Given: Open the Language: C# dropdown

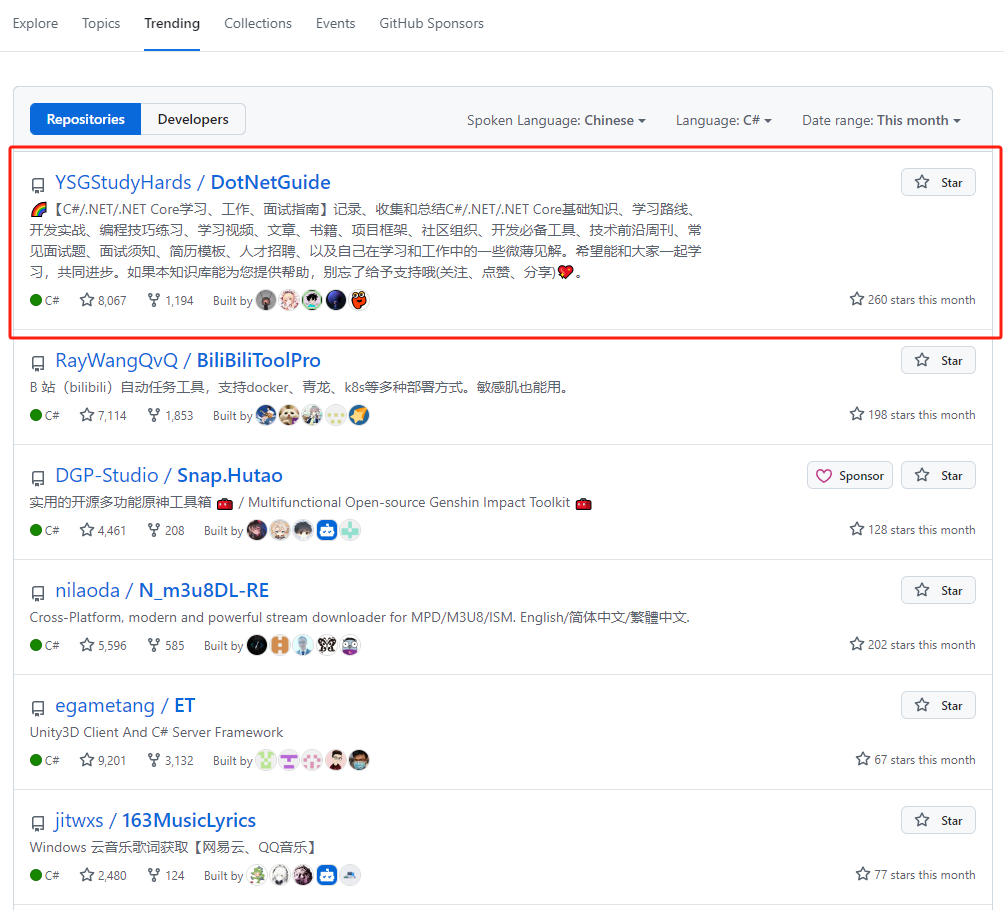Looking at the screenshot, I should [x=723, y=120].
